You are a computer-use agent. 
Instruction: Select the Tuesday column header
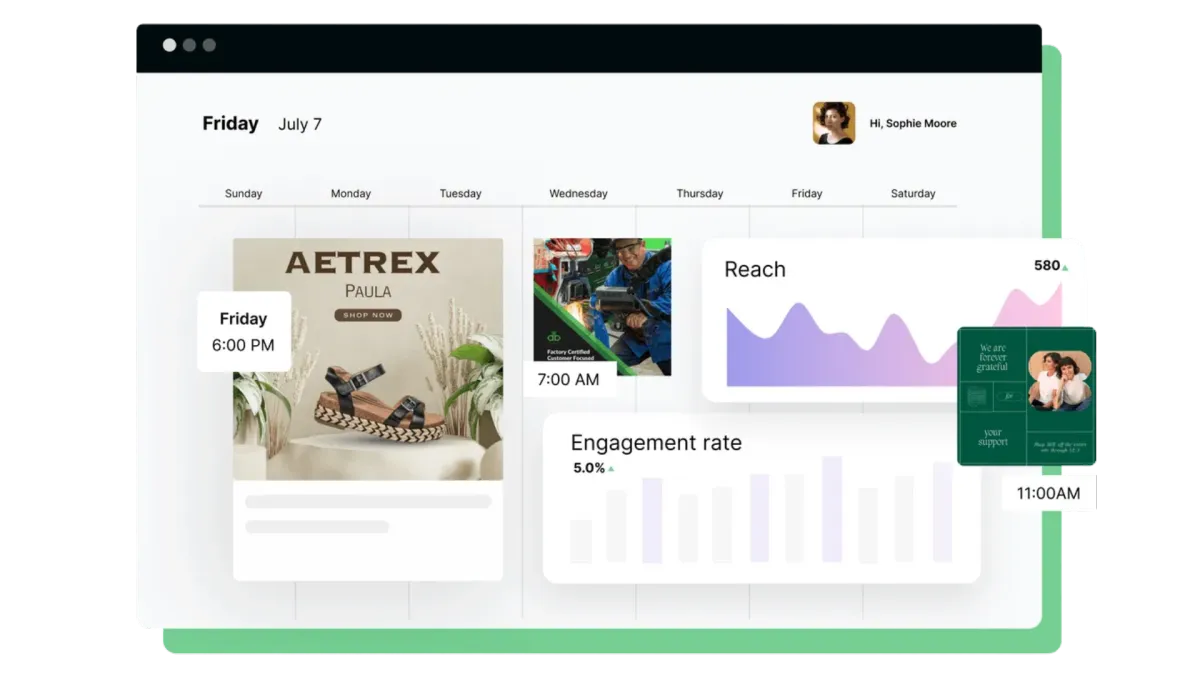(x=460, y=194)
